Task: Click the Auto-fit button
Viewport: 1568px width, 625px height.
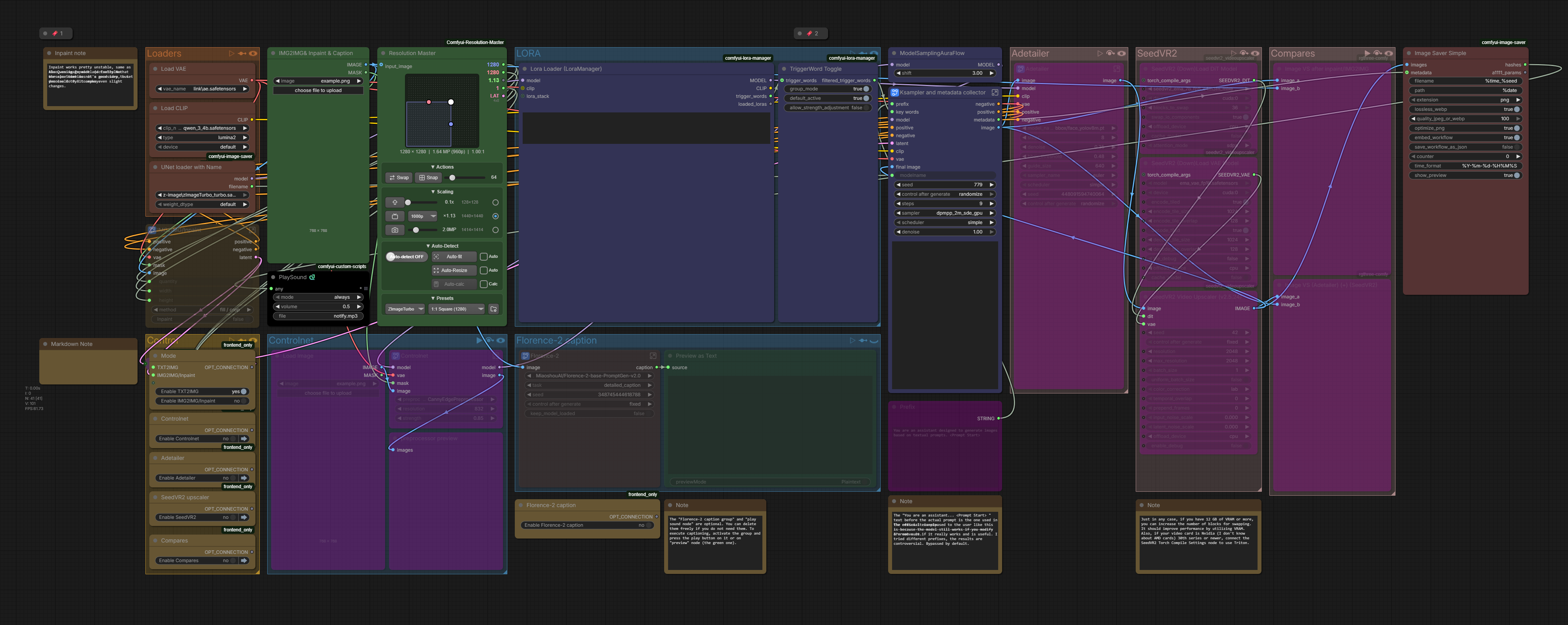Action: click(454, 257)
